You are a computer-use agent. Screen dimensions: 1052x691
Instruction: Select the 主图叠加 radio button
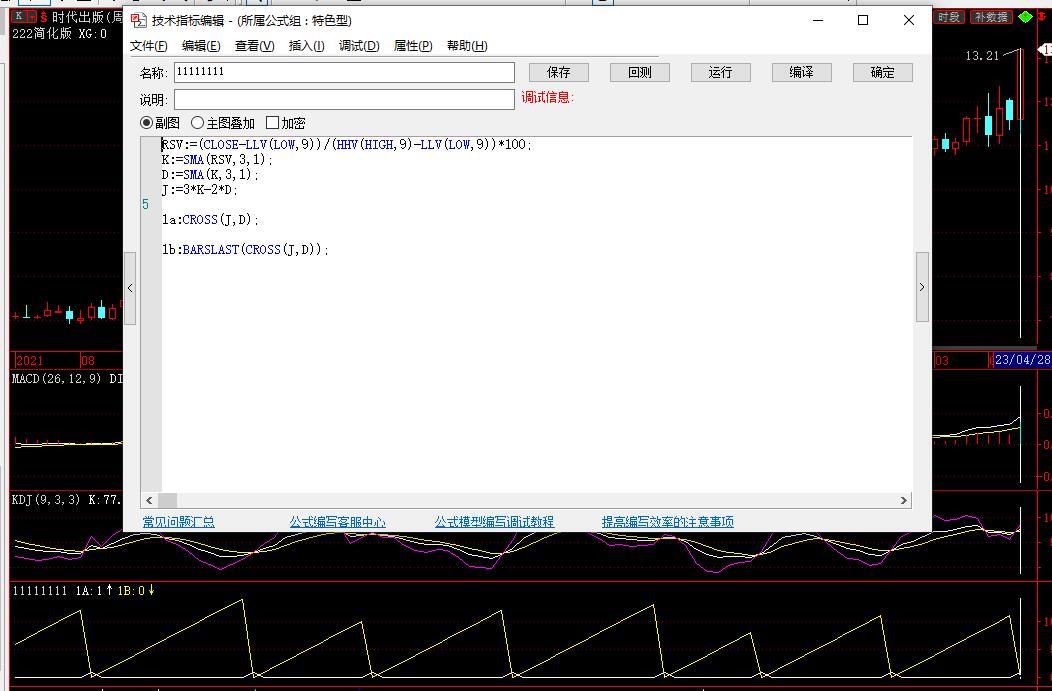coord(197,123)
